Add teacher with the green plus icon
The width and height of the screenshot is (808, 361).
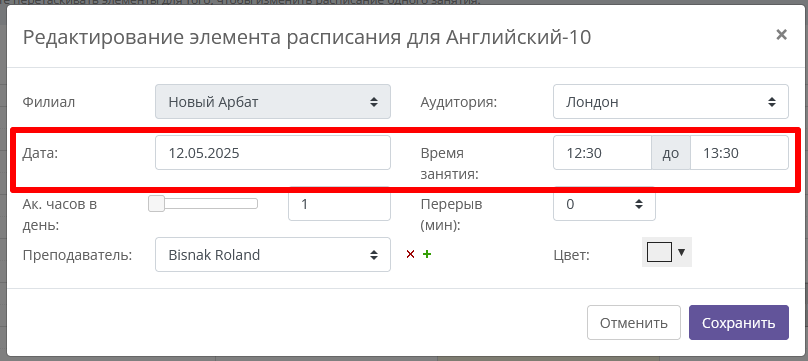427,254
